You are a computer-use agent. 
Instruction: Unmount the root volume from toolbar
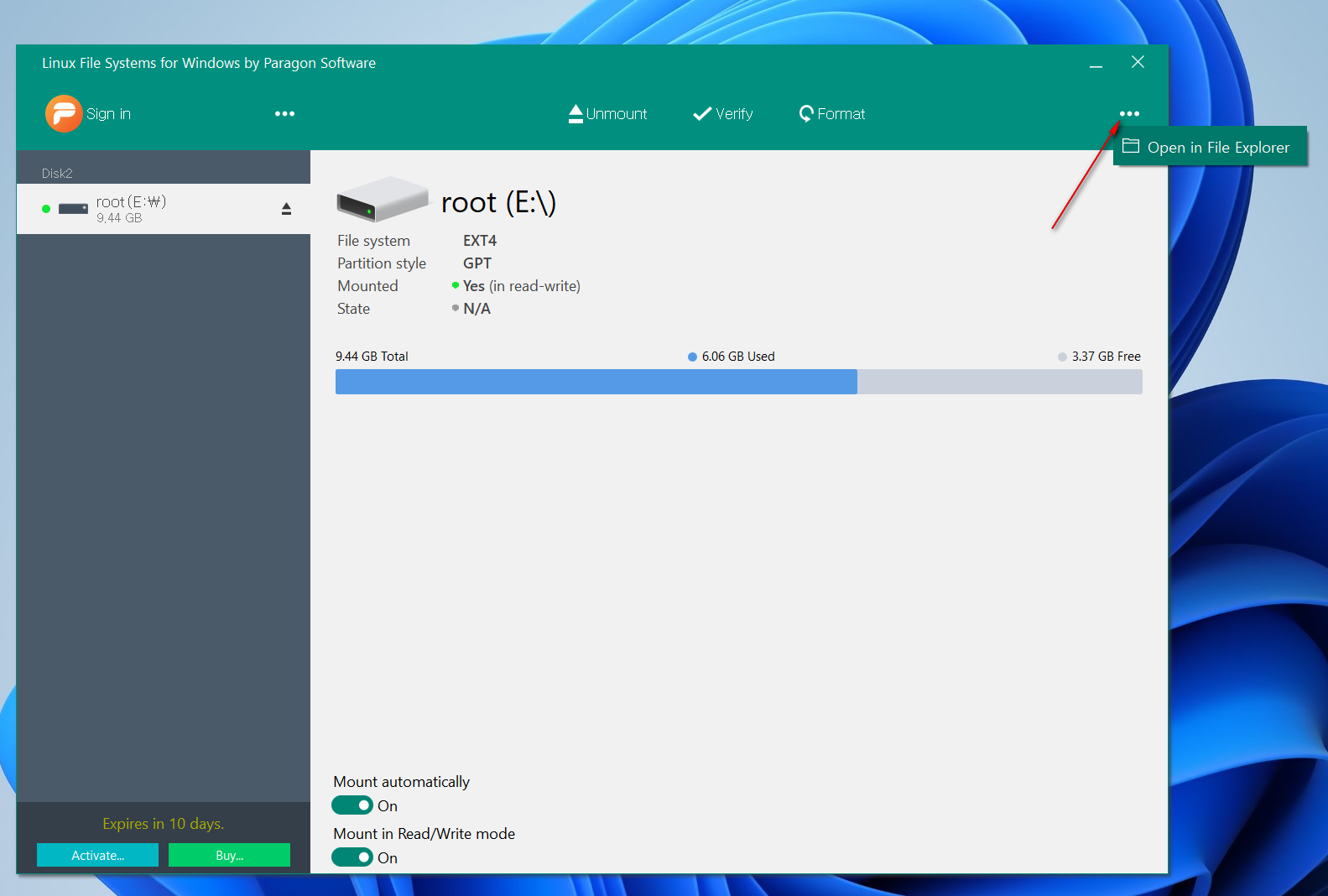click(x=607, y=114)
